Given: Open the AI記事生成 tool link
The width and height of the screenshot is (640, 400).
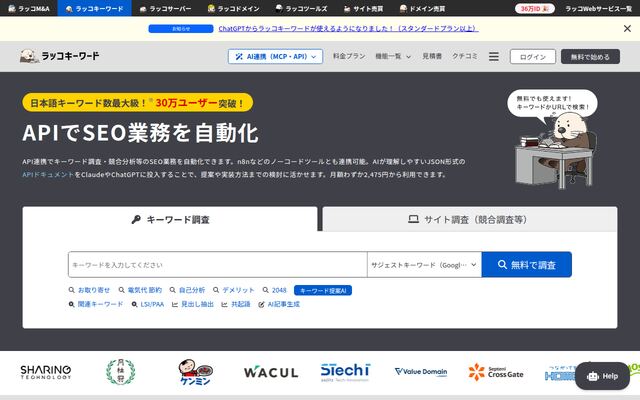Looking at the screenshot, I should tap(279, 304).
